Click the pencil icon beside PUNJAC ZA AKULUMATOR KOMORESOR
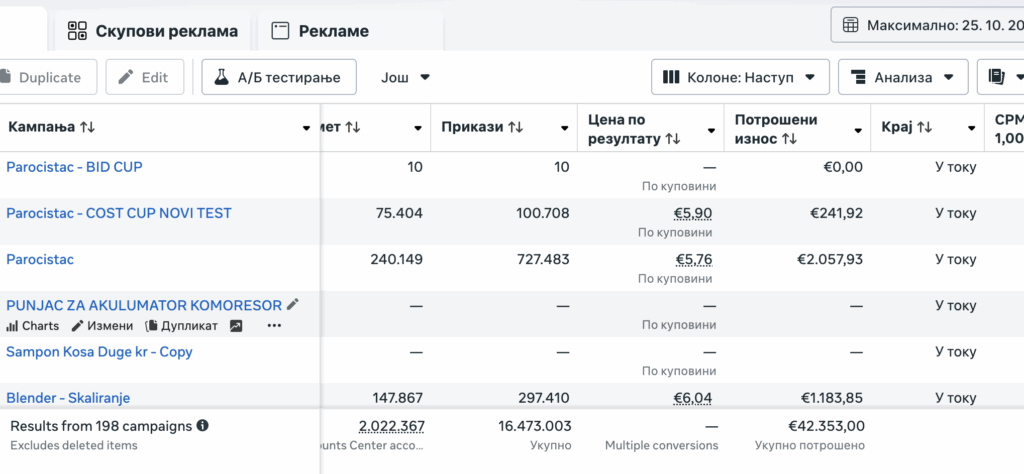This screenshot has width=1024, height=474. pyautogui.click(x=293, y=305)
